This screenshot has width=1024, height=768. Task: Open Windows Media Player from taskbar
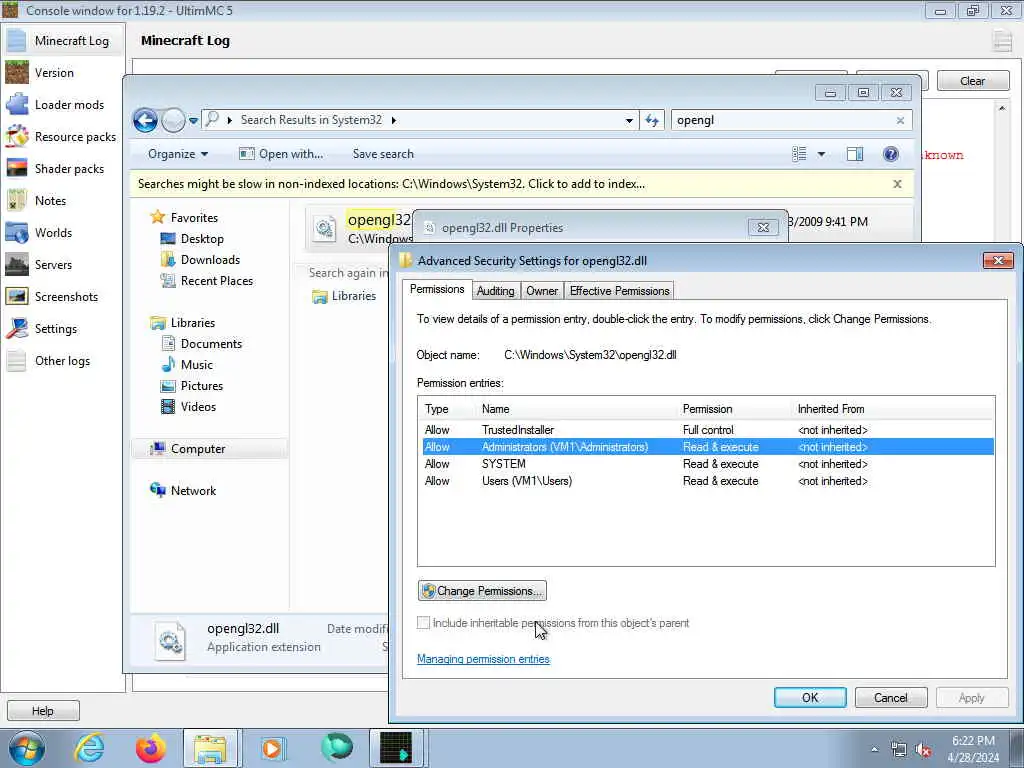[273, 748]
